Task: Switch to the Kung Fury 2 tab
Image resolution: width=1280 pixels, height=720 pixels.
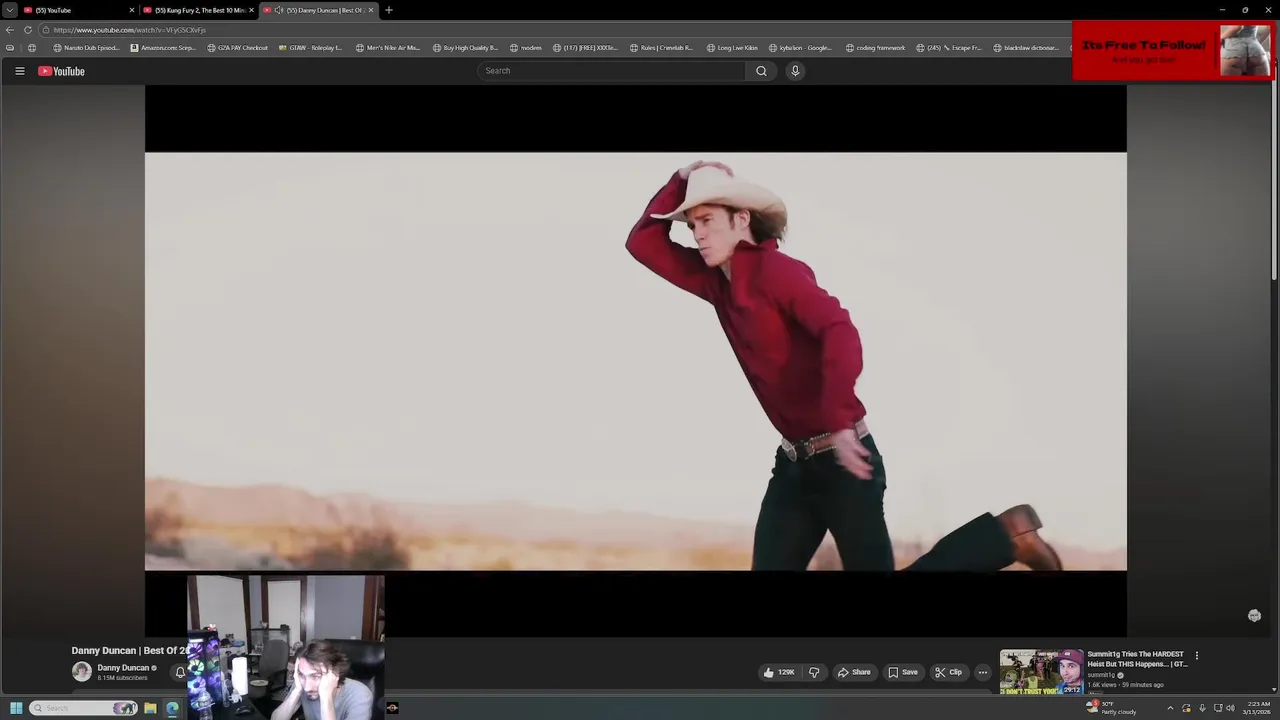Action: coord(198,10)
